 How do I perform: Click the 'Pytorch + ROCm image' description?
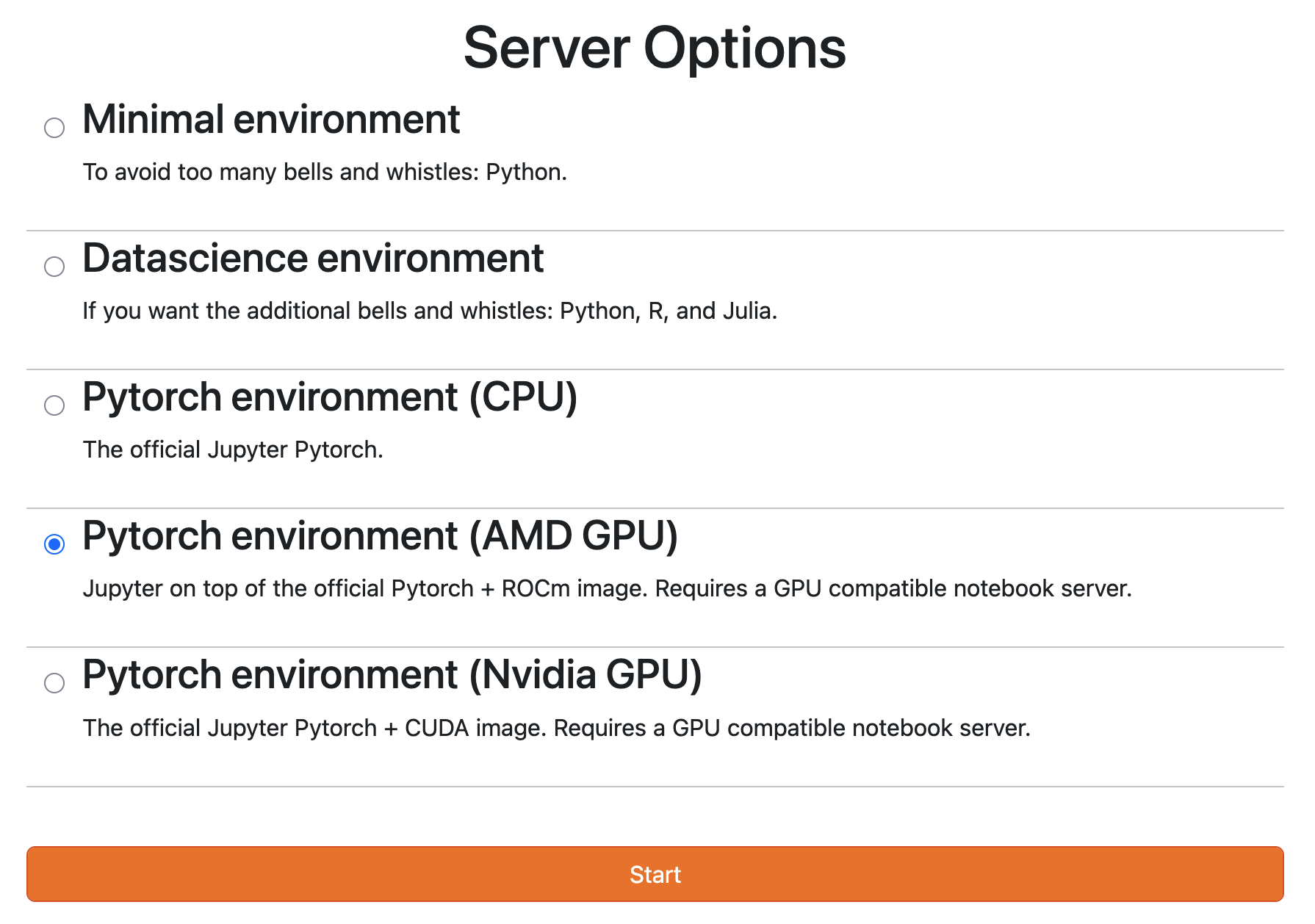607,588
